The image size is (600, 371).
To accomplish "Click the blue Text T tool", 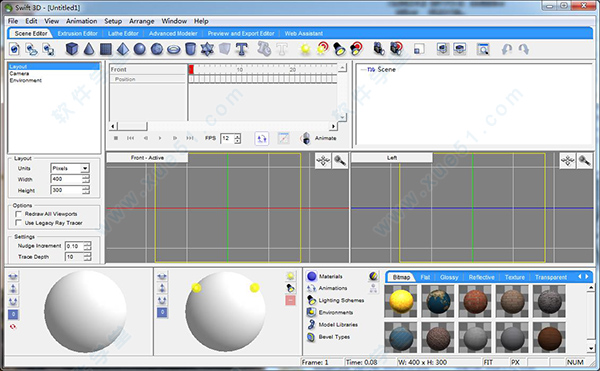I will 241,49.
